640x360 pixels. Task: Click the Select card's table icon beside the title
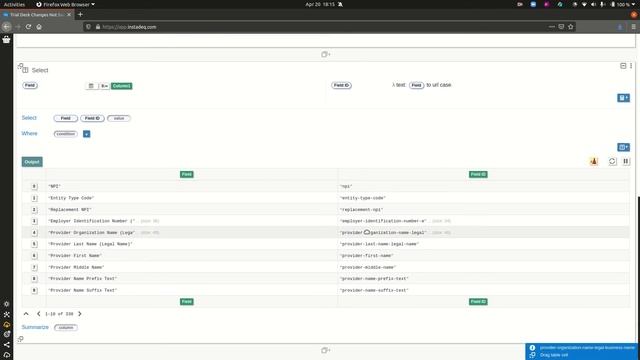pos(26,70)
